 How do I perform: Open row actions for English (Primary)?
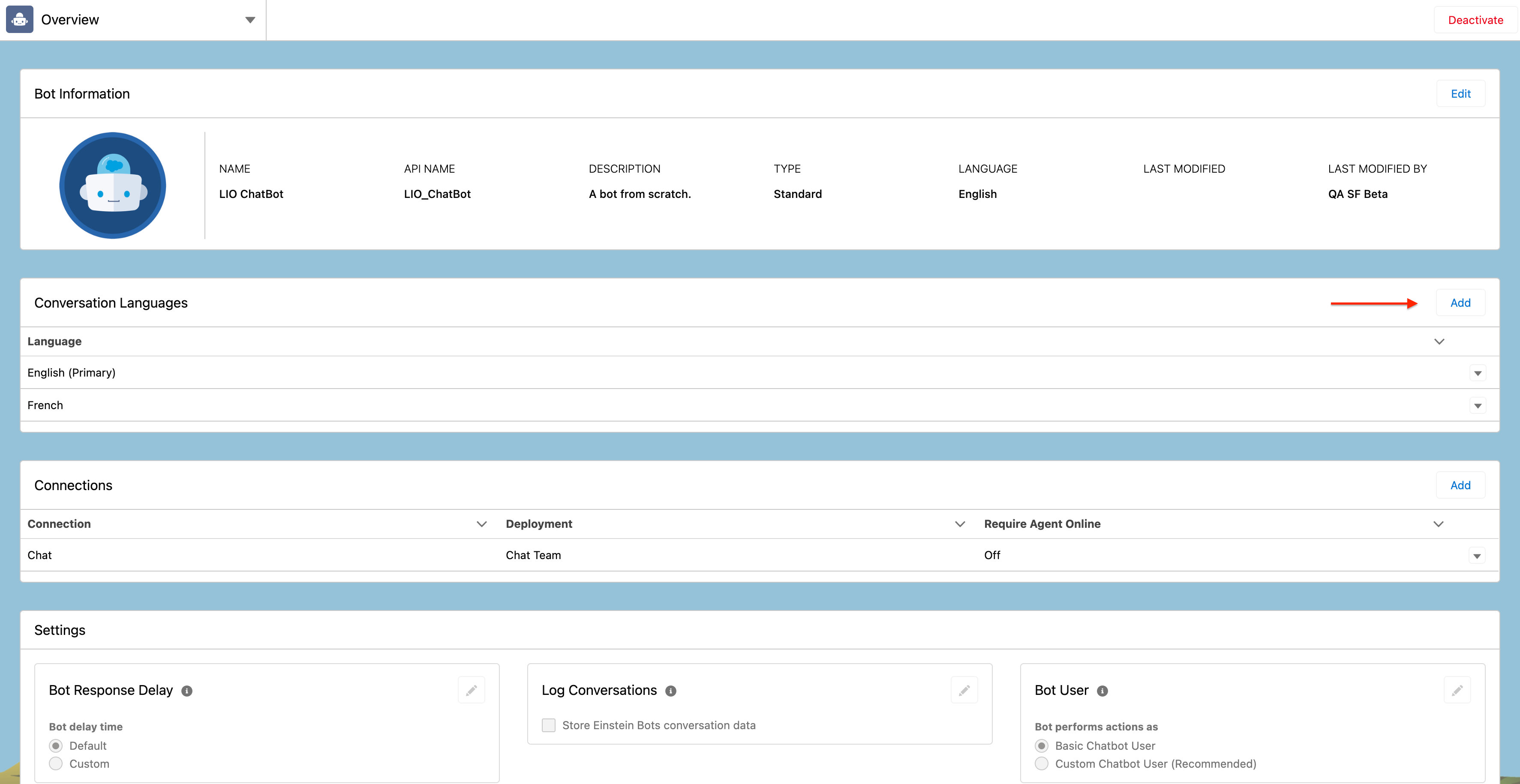[x=1478, y=373]
